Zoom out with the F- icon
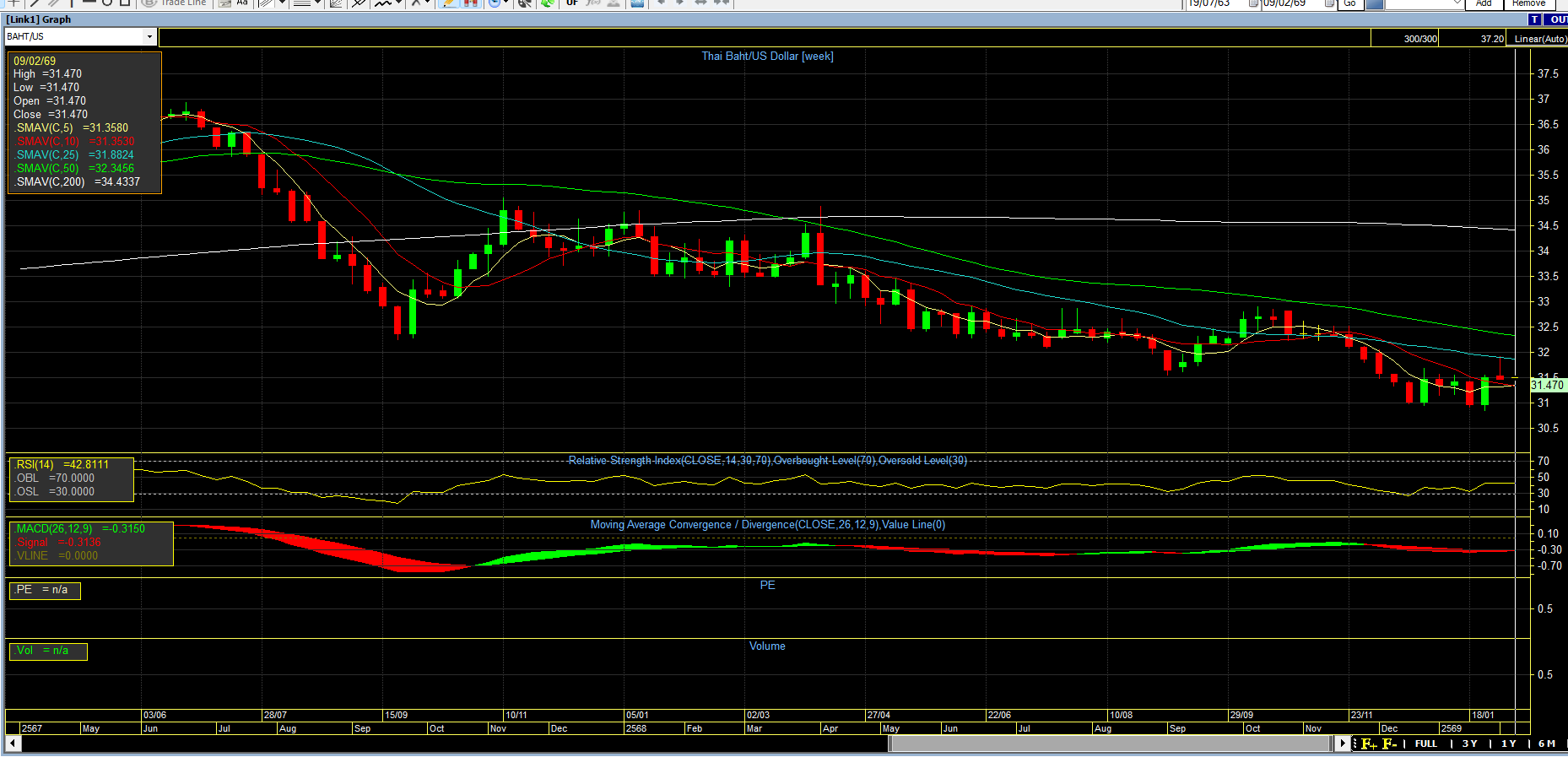The image size is (1568, 757). (x=1390, y=743)
